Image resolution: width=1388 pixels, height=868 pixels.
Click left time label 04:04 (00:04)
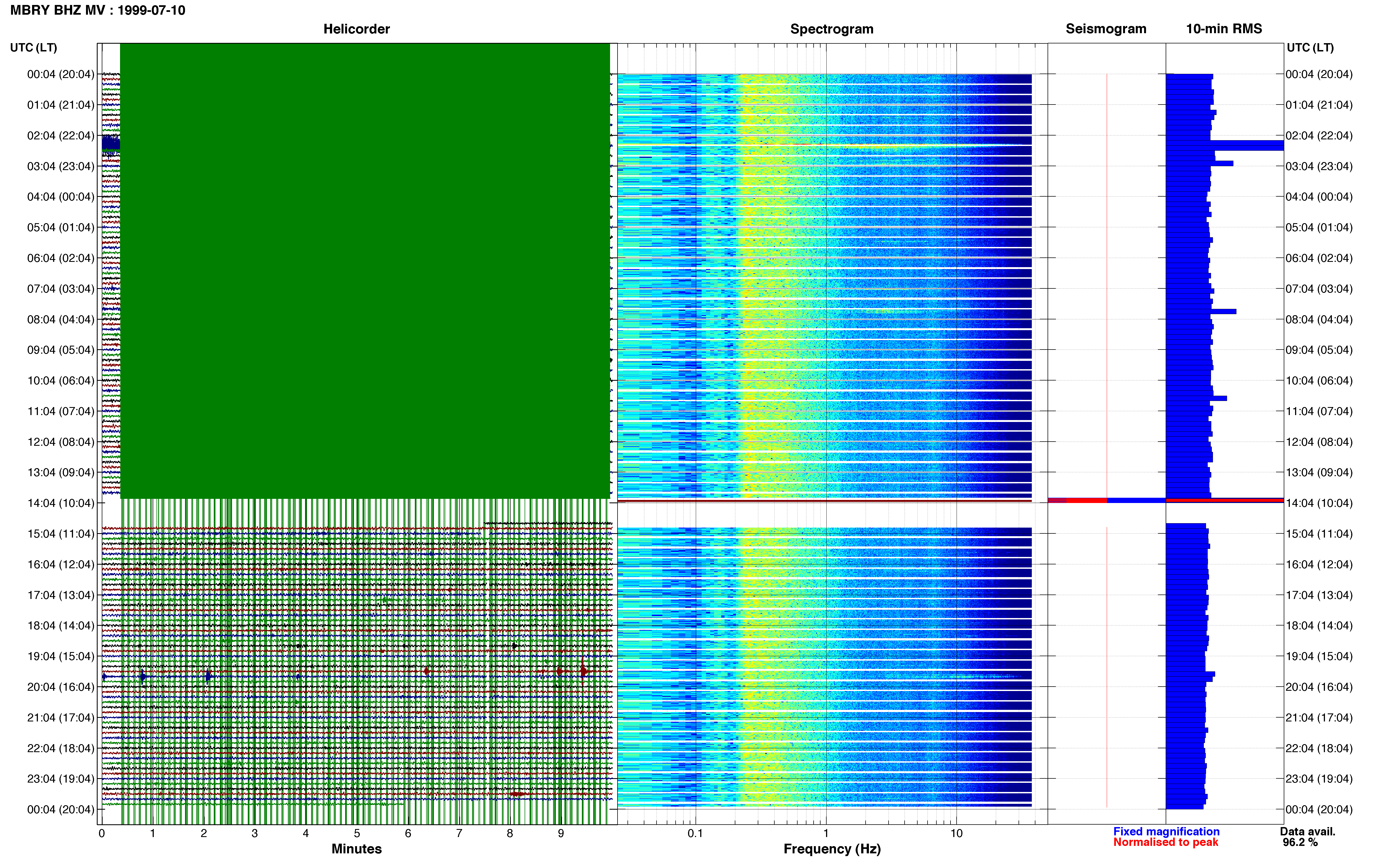[x=61, y=196]
